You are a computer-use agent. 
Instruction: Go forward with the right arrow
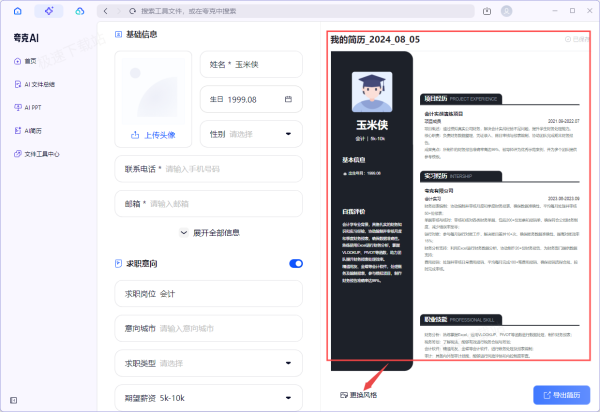[x=119, y=11]
